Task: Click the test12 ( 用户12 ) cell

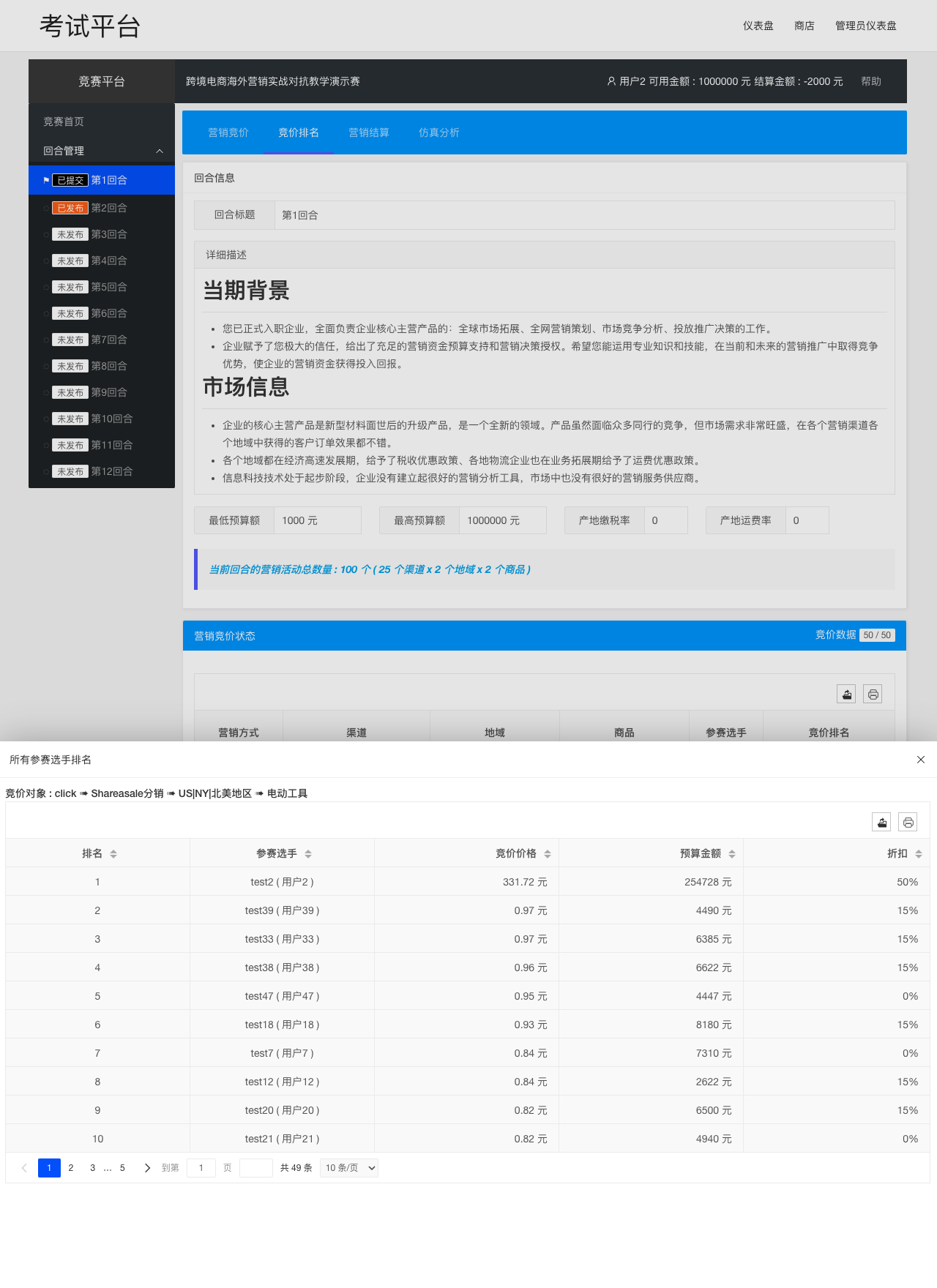Action: click(x=282, y=1082)
